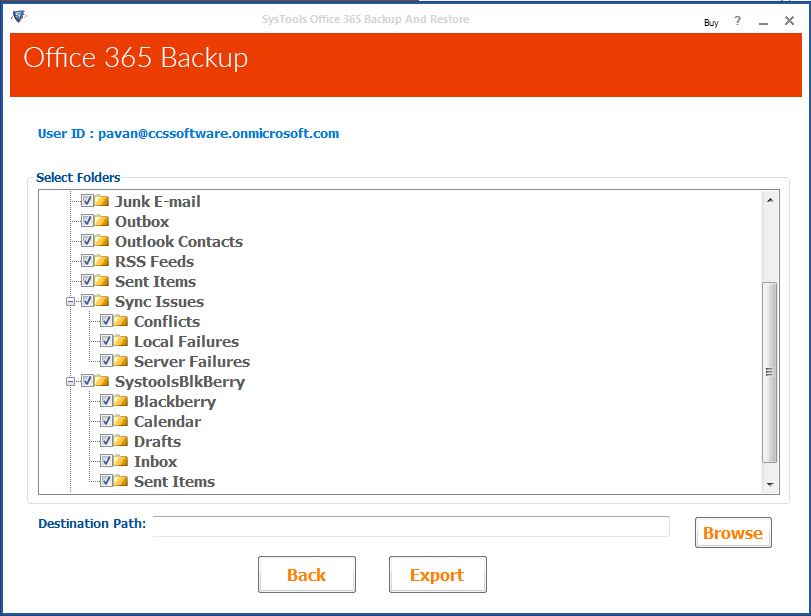Uncheck Sent Items under SystoolsBlkBerry

click(107, 480)
